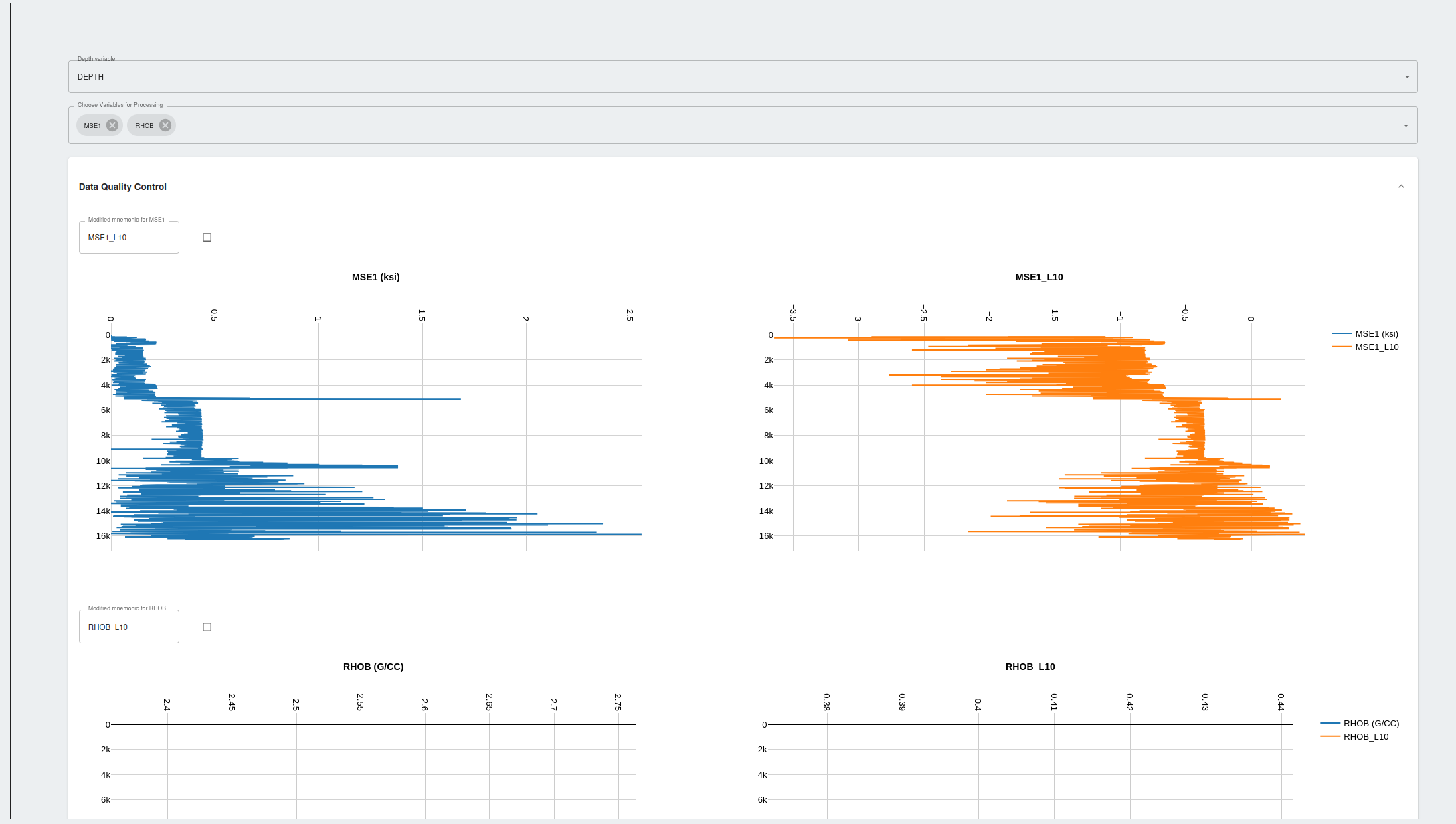The image size is (1456, 824).
Task: Collapse the Data Quality Control panel
Action: tap(1401, 187)
